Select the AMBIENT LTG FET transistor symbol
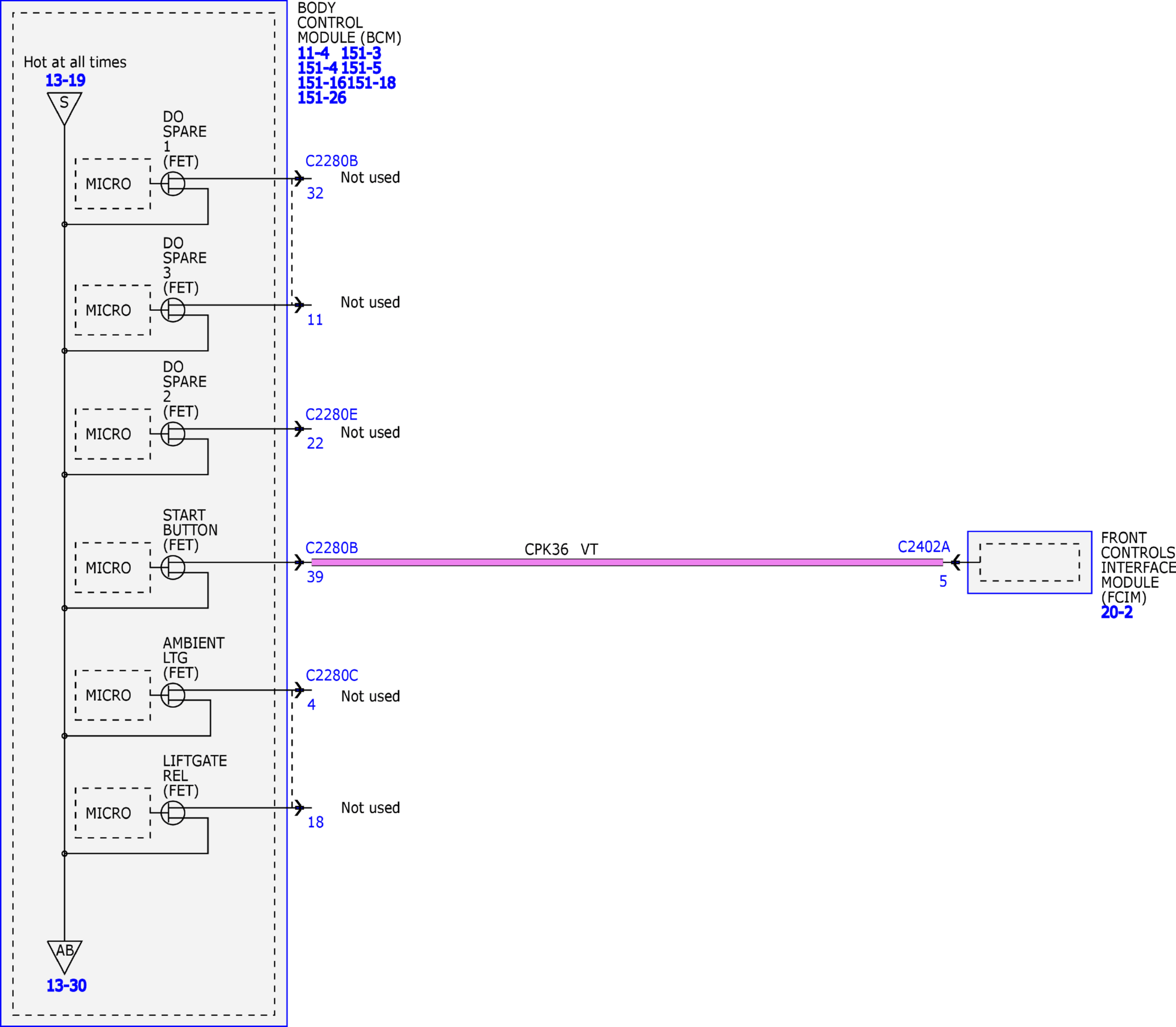1176x1027 pixels. (x=172, y=695)
